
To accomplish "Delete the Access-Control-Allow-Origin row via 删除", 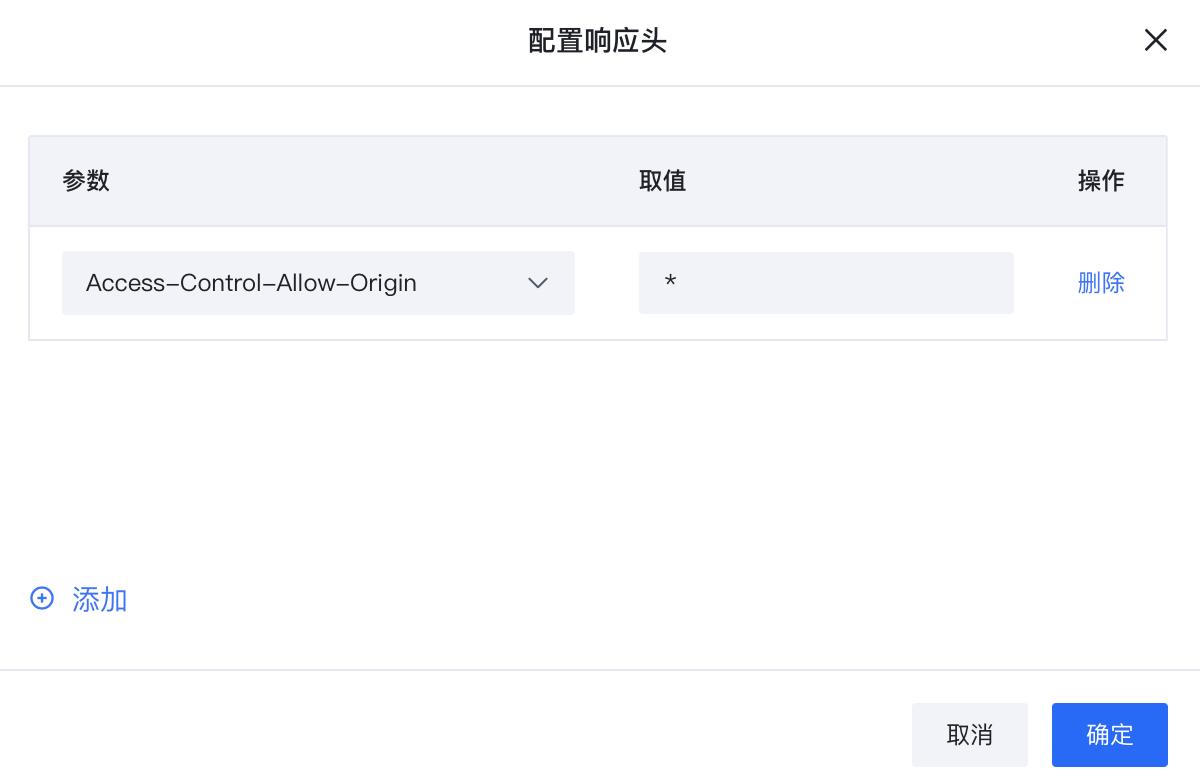I will tap(1101, 283).
